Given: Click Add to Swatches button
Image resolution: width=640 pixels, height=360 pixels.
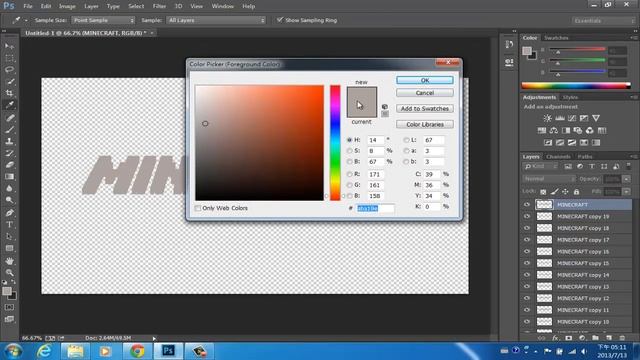Looking at the screenshot, I should 424,109.
